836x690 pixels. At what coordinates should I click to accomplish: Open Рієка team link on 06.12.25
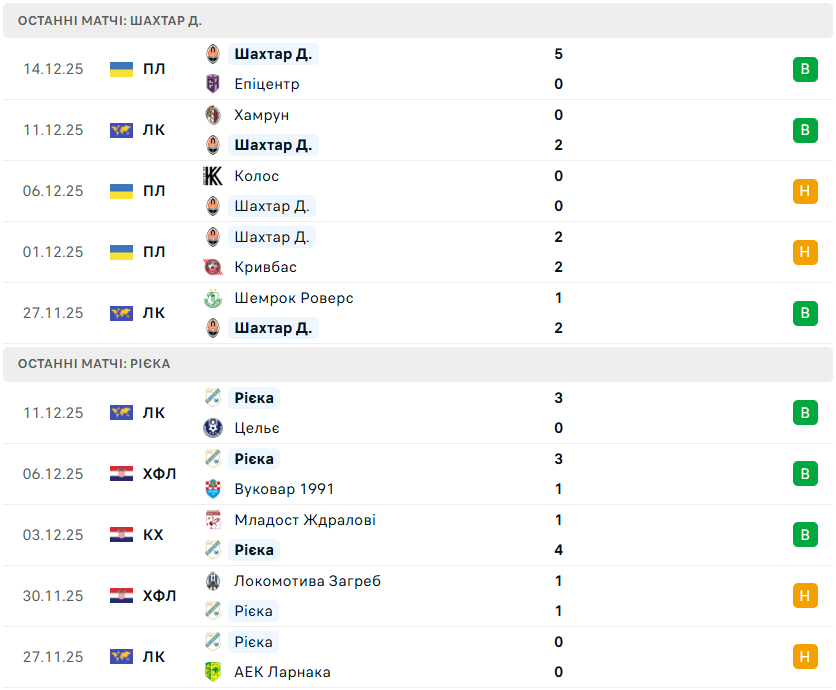point(254,459)
